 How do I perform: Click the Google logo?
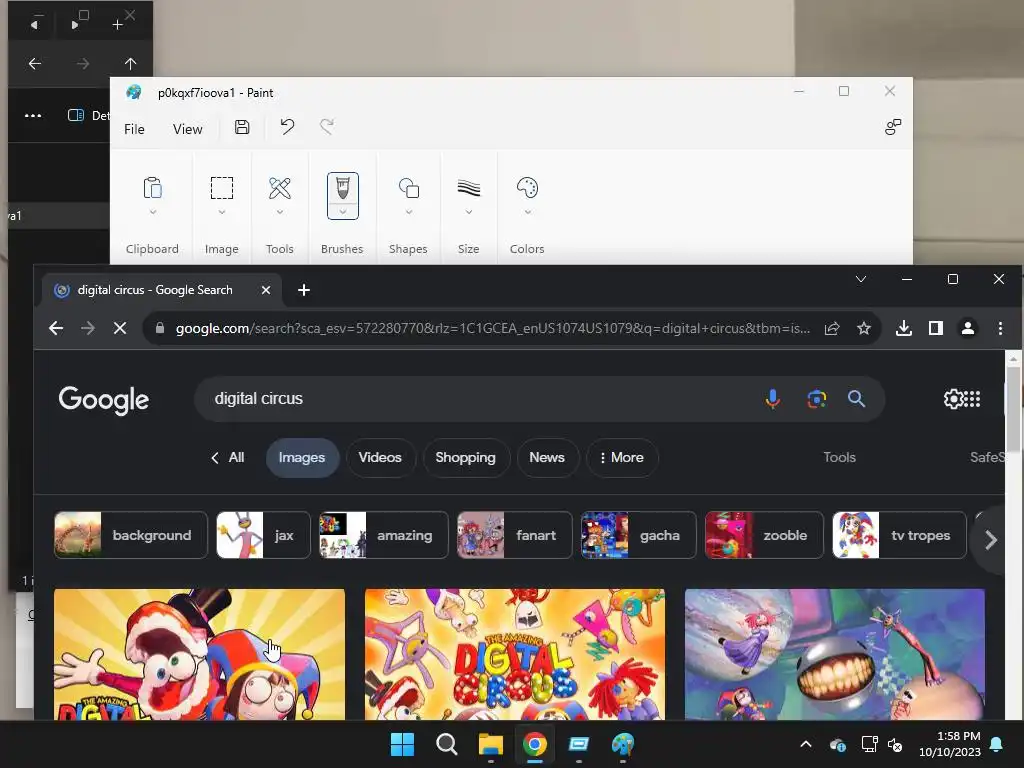coord(104,400)
